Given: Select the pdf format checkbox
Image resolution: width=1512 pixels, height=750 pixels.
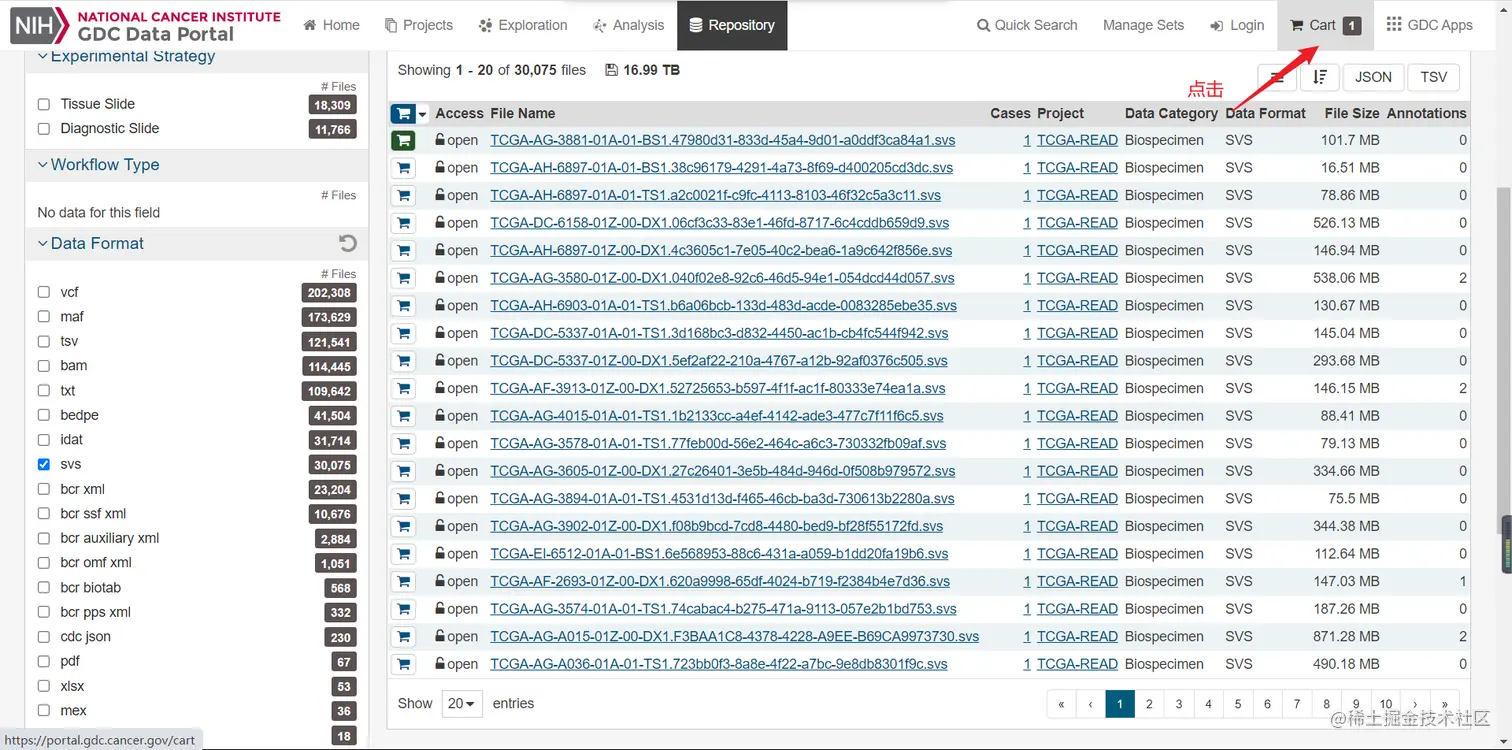Looking at the screenshot, I should coord(44,661).
